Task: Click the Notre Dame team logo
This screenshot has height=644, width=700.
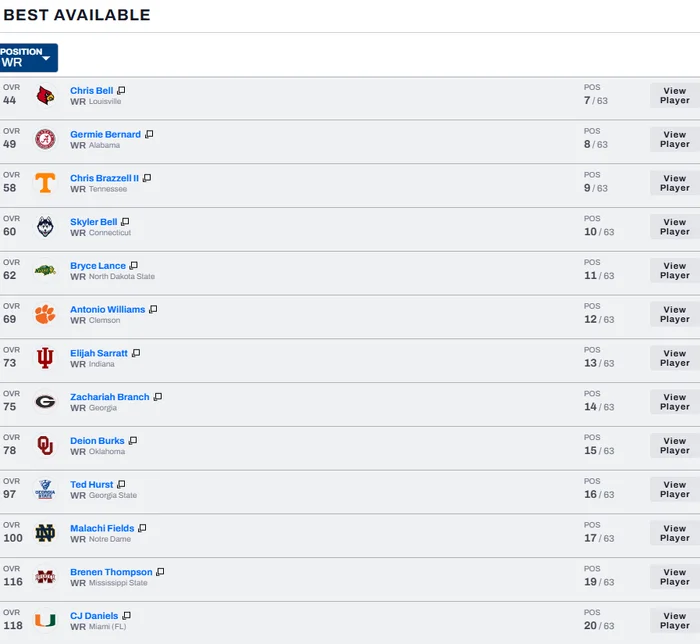Action: (x=45, y=533)
